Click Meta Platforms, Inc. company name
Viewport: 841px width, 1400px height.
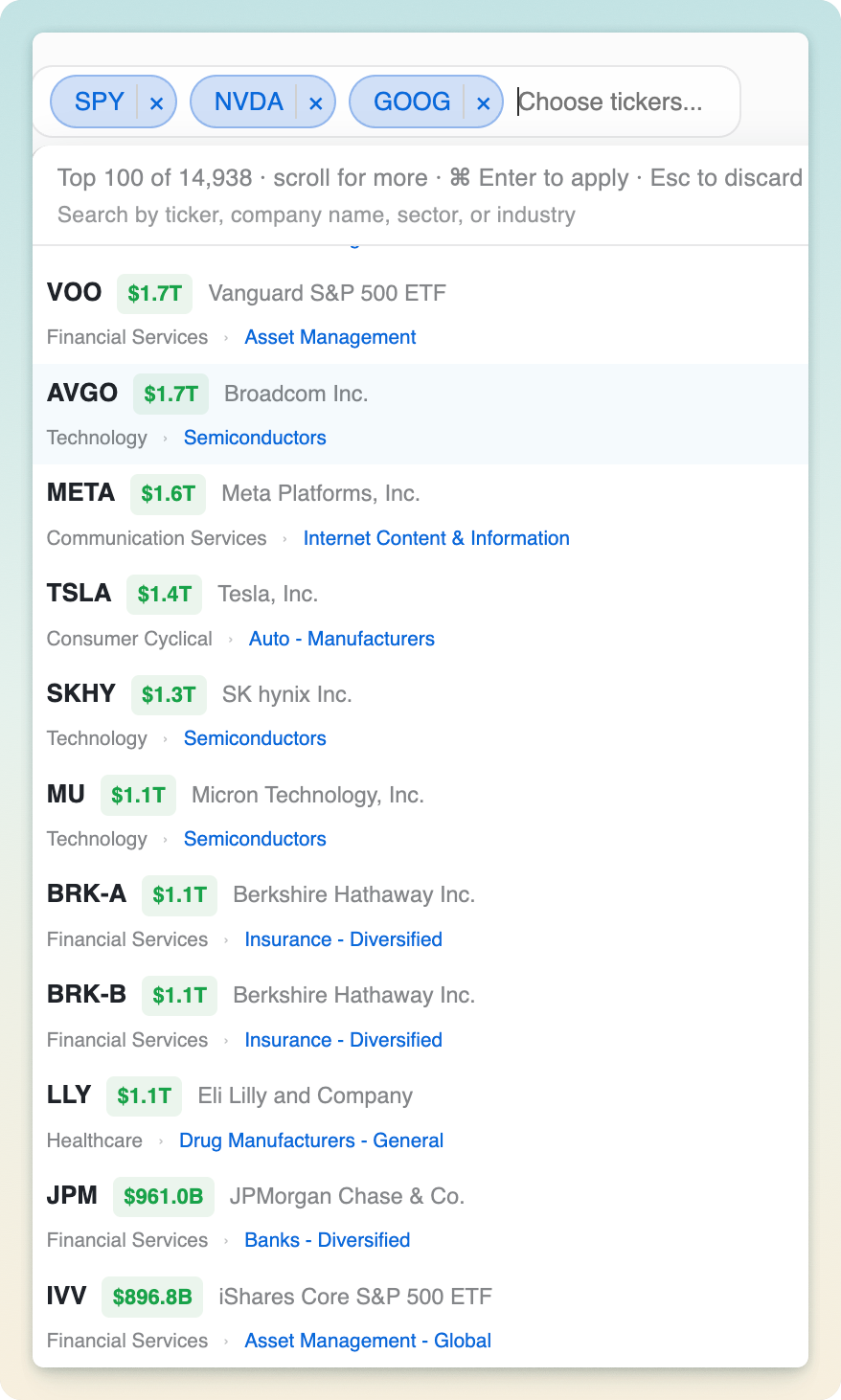tap(321, 493)
